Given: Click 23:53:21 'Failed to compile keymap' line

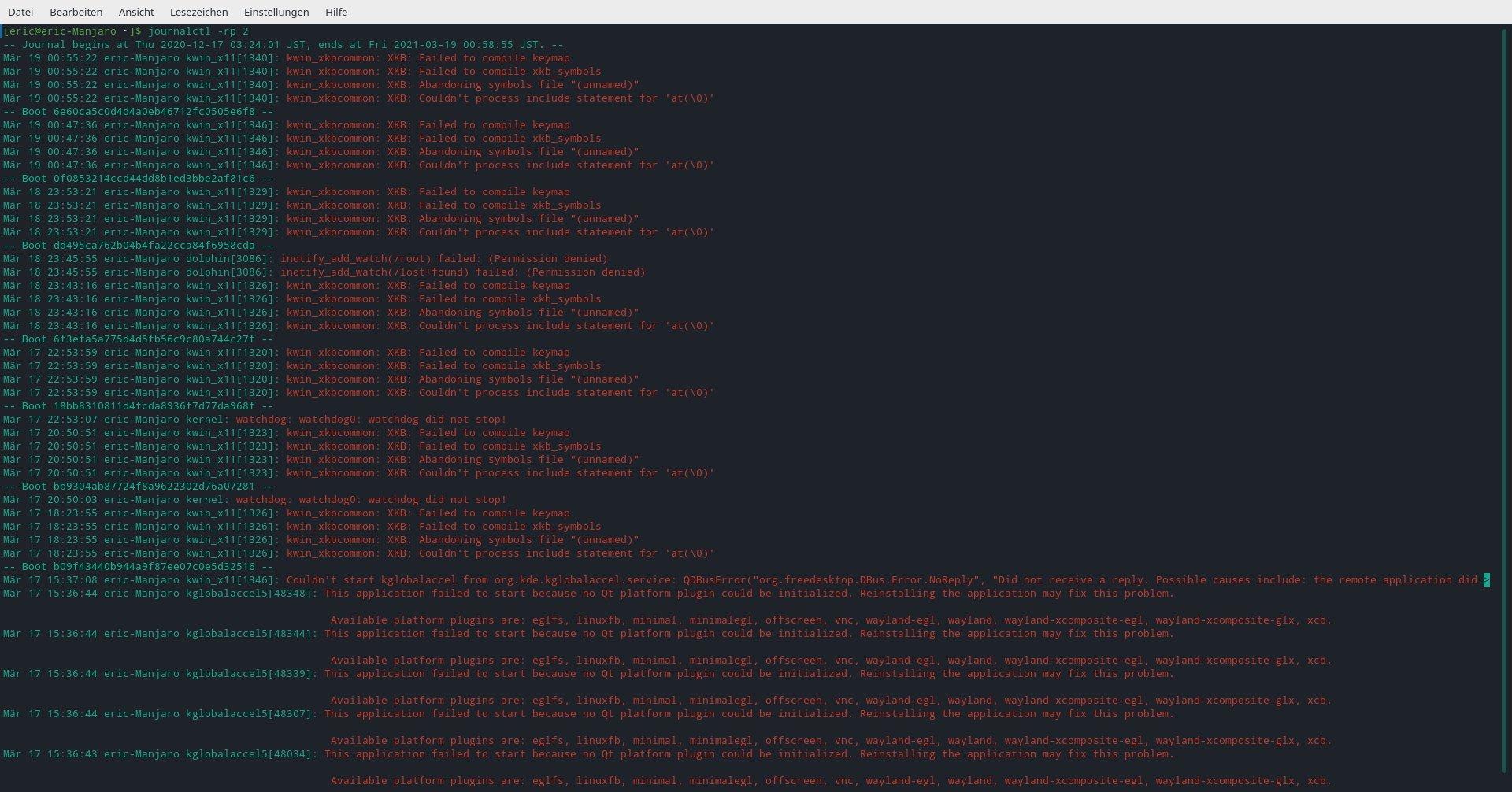Looking at the screenshot, I should [287, 192].
